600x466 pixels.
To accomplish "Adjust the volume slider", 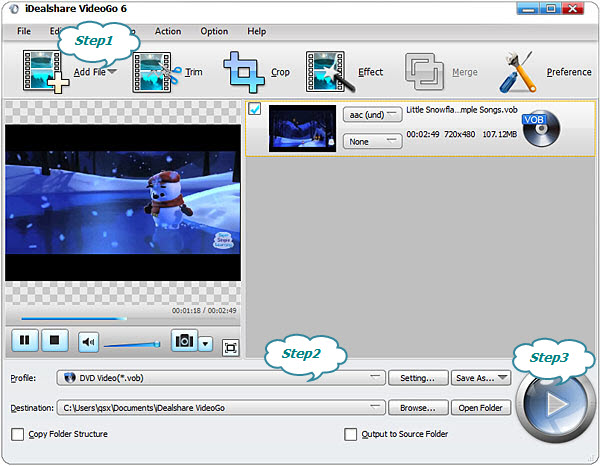I will tap(132, 345).
